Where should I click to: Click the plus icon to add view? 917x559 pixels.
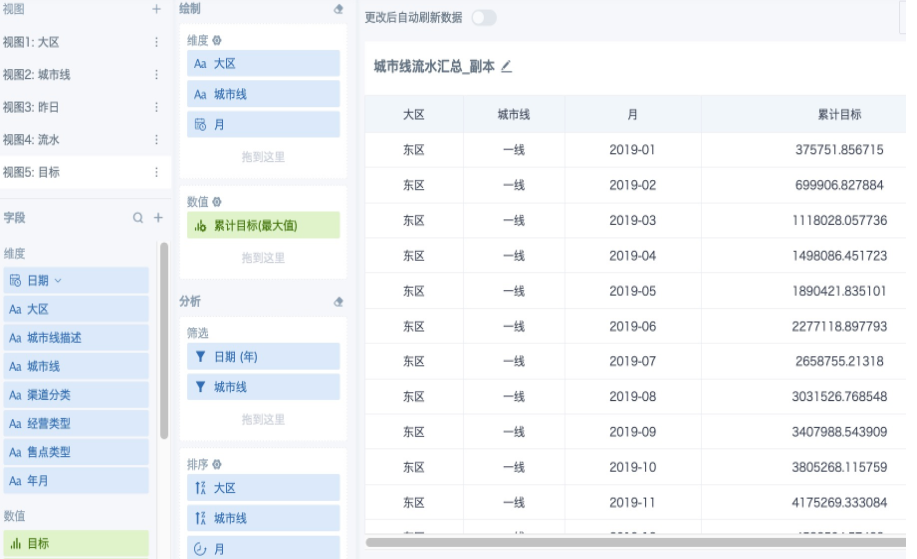click(156, 9)
